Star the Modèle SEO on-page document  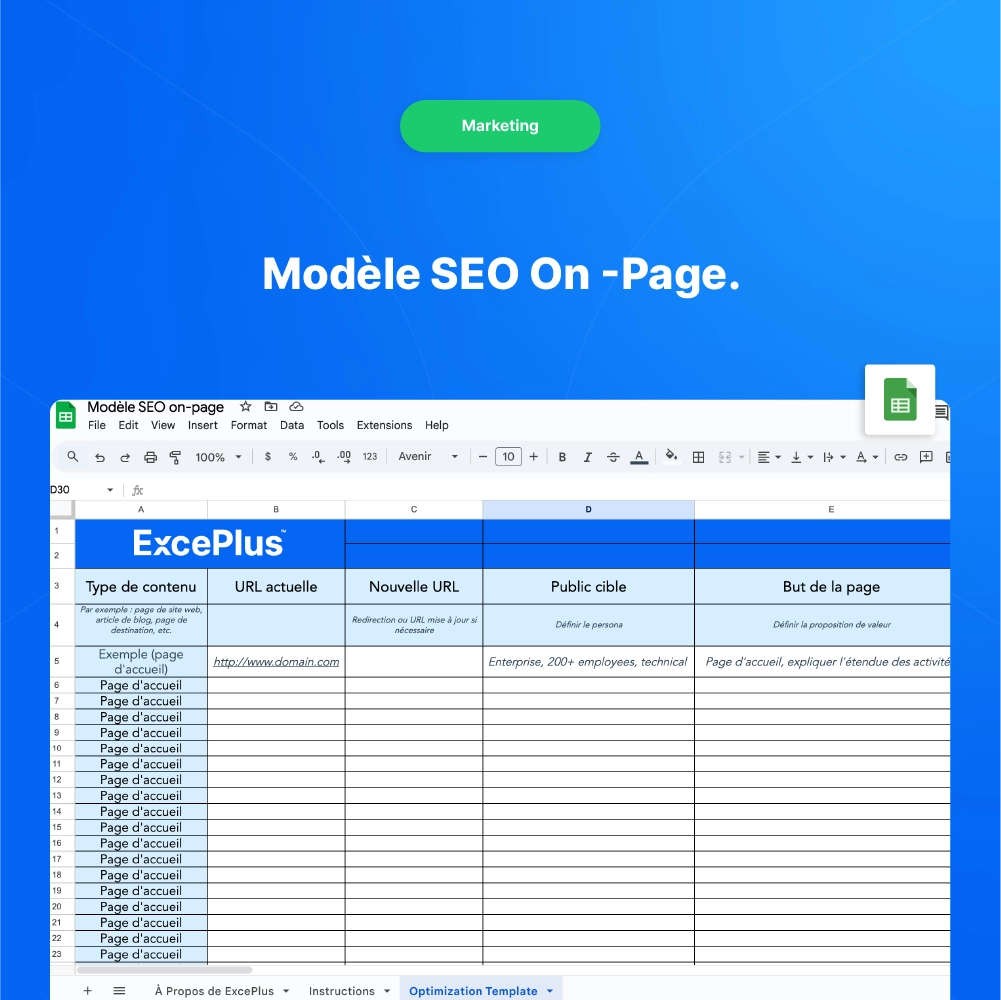pos(246,407)
